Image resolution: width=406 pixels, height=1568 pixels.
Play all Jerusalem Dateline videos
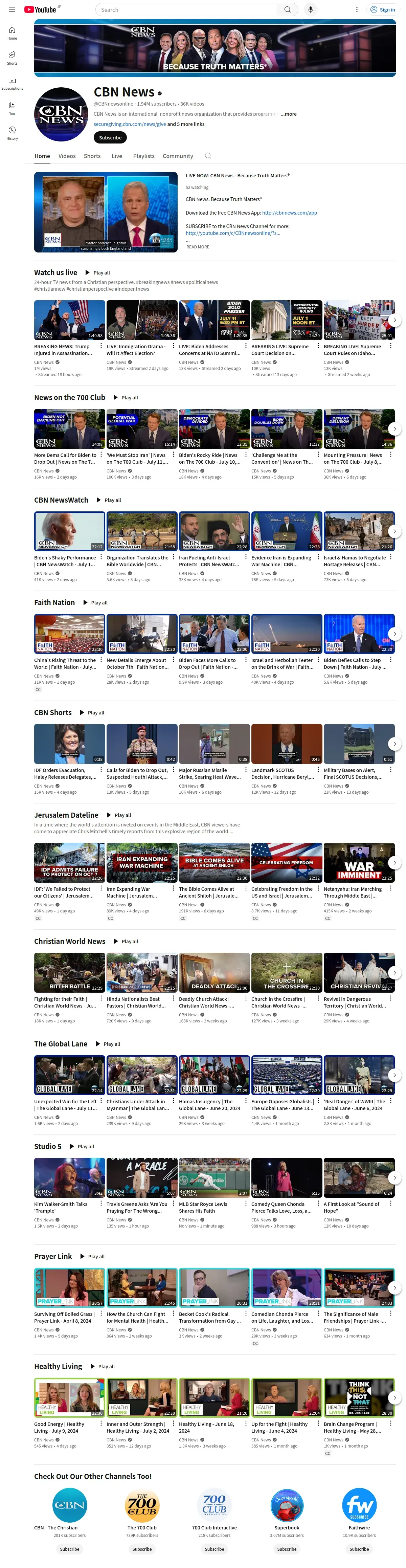click(119, 815)
